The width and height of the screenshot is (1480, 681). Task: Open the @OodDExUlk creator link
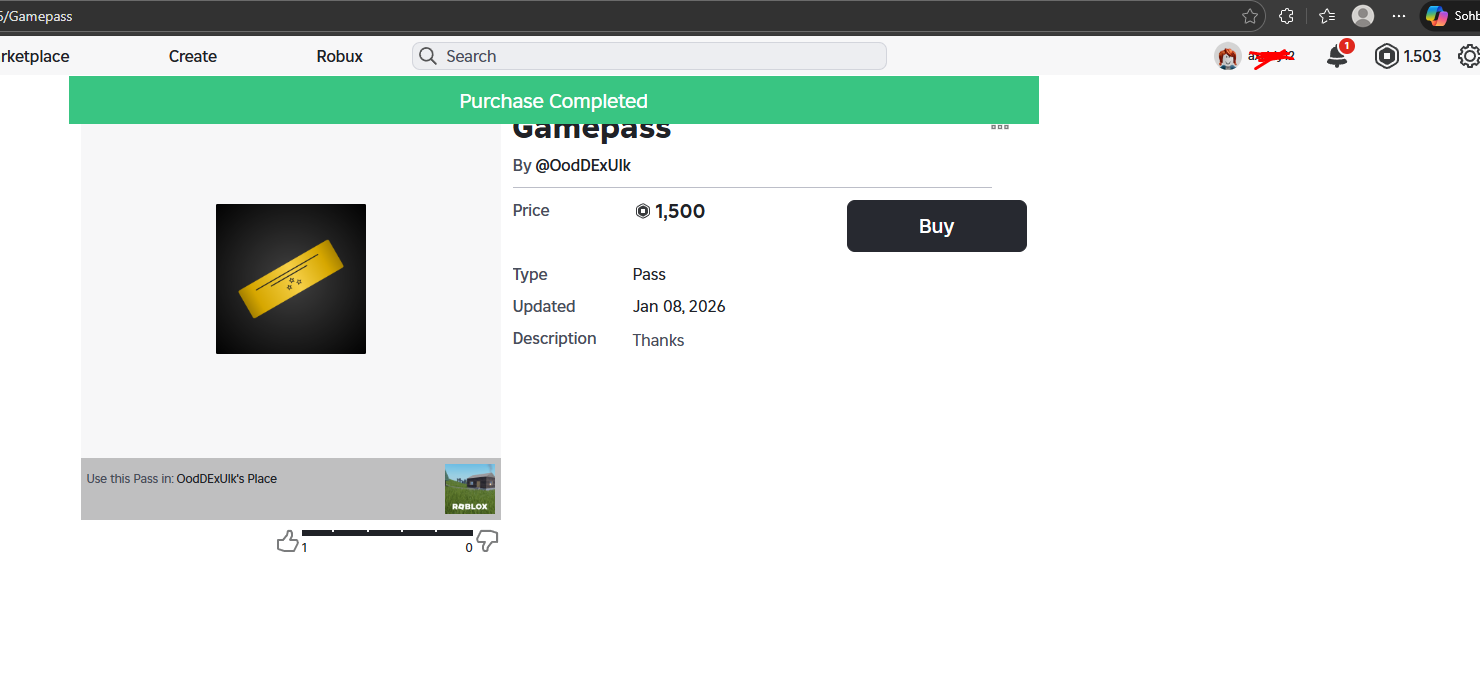tap(583, 165)
